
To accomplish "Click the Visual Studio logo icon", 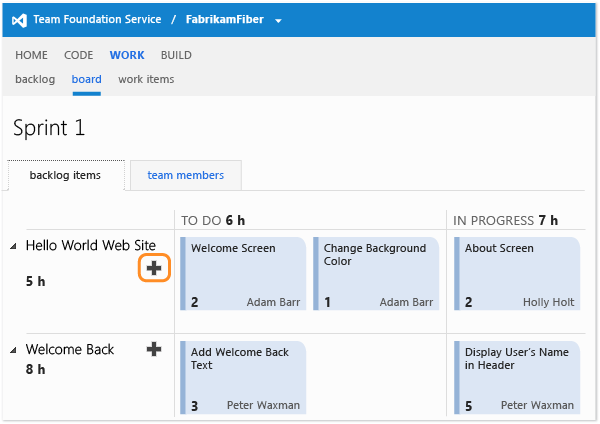I will point(19,20).
